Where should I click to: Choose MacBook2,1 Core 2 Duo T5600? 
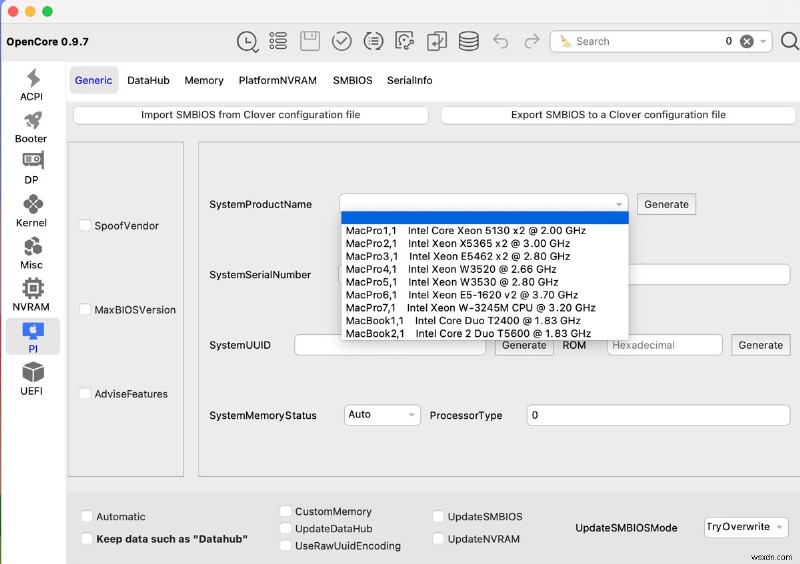(484, 333)
